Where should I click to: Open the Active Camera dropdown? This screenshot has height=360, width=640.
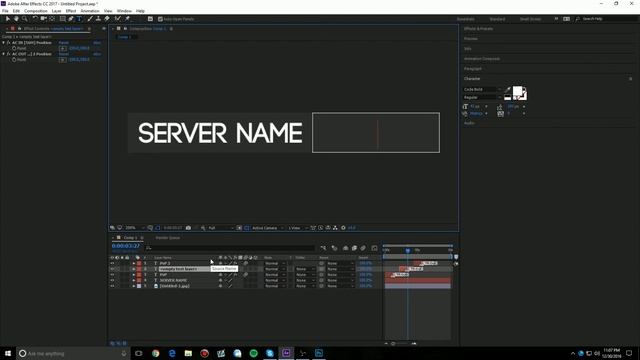(x=267, y=228)
